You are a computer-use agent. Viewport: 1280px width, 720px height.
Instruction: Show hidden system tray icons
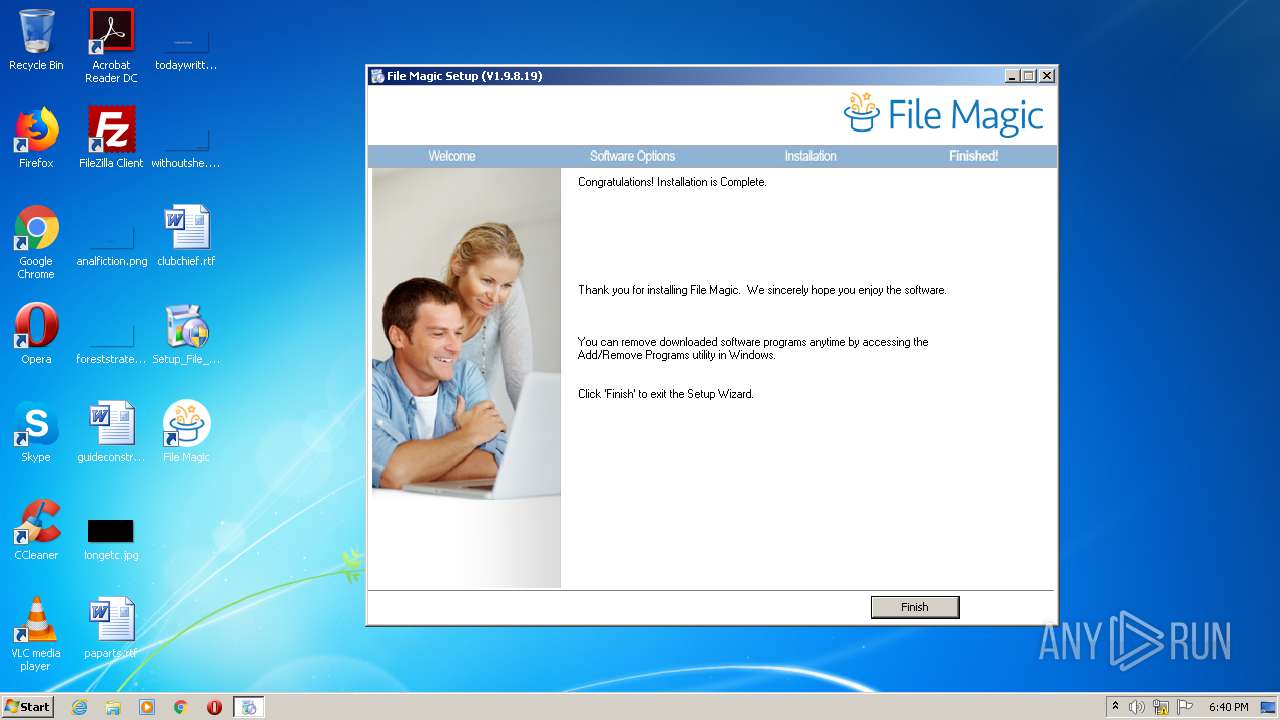(1115, 707)
